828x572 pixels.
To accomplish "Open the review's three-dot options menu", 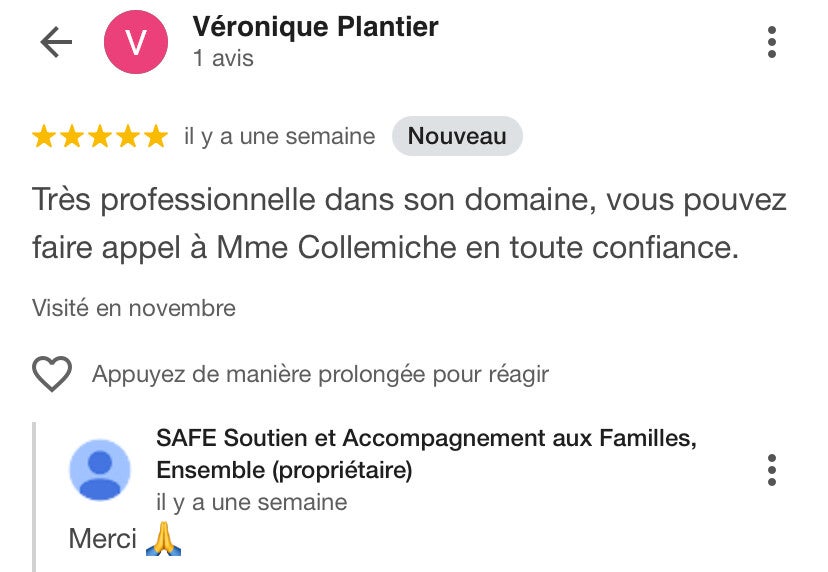I will click(x=771, y=42).
